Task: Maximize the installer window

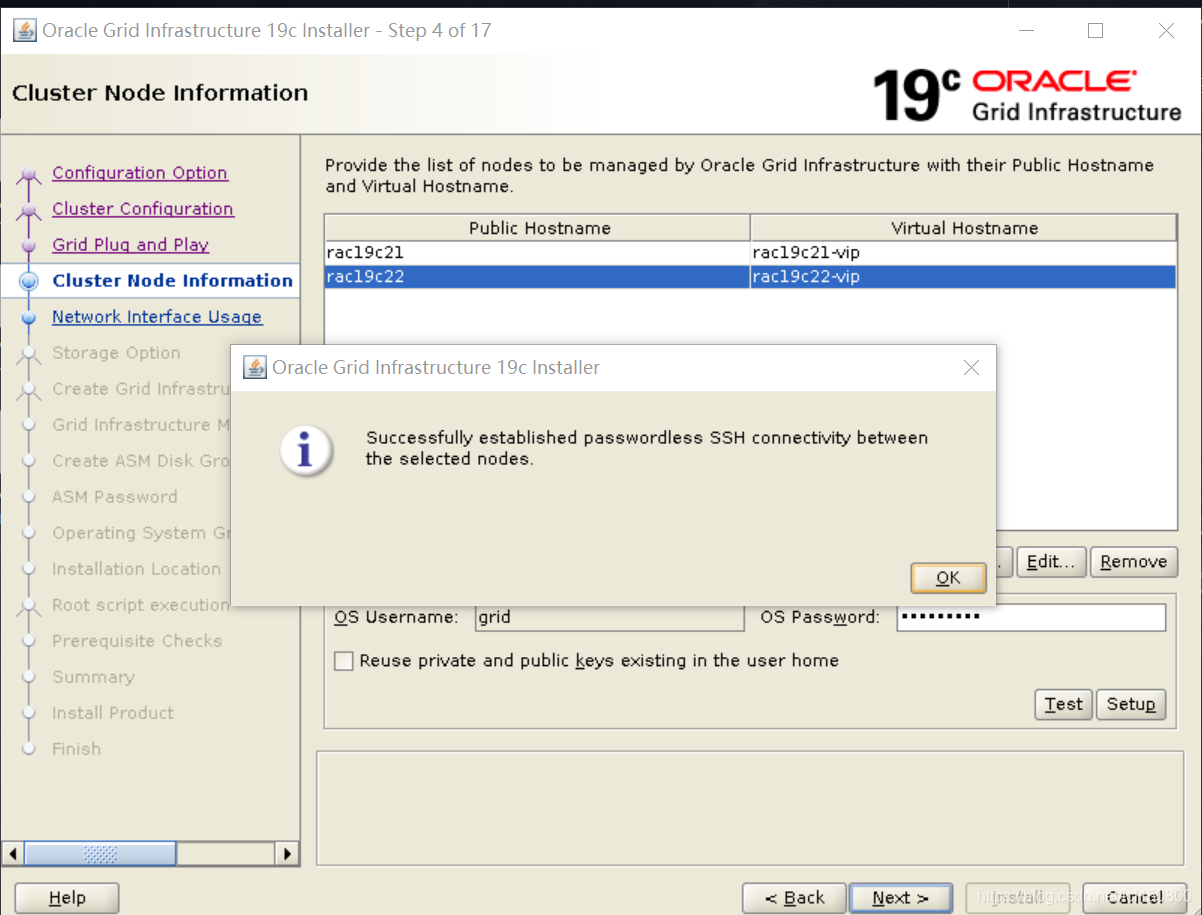Action: click(x=1095, y=31)
